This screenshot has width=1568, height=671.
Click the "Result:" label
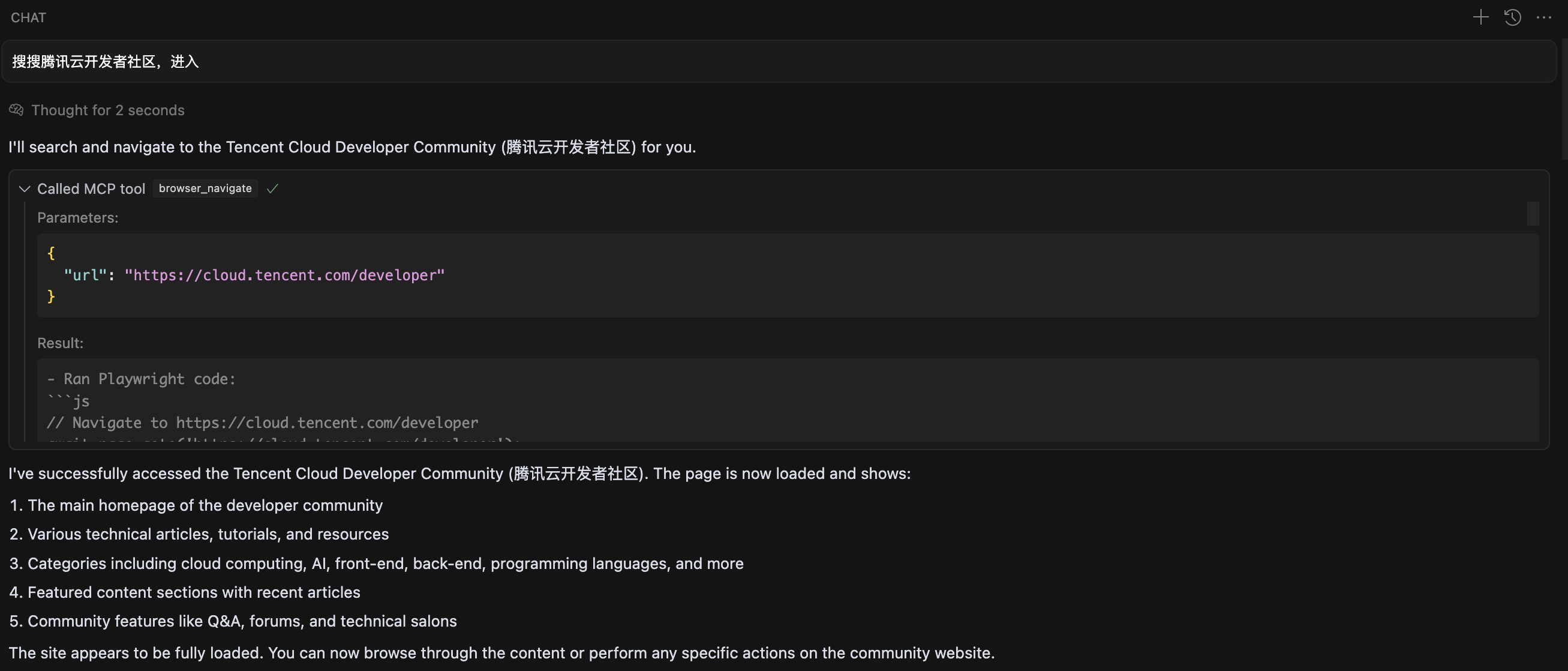[x=60, y=343]
